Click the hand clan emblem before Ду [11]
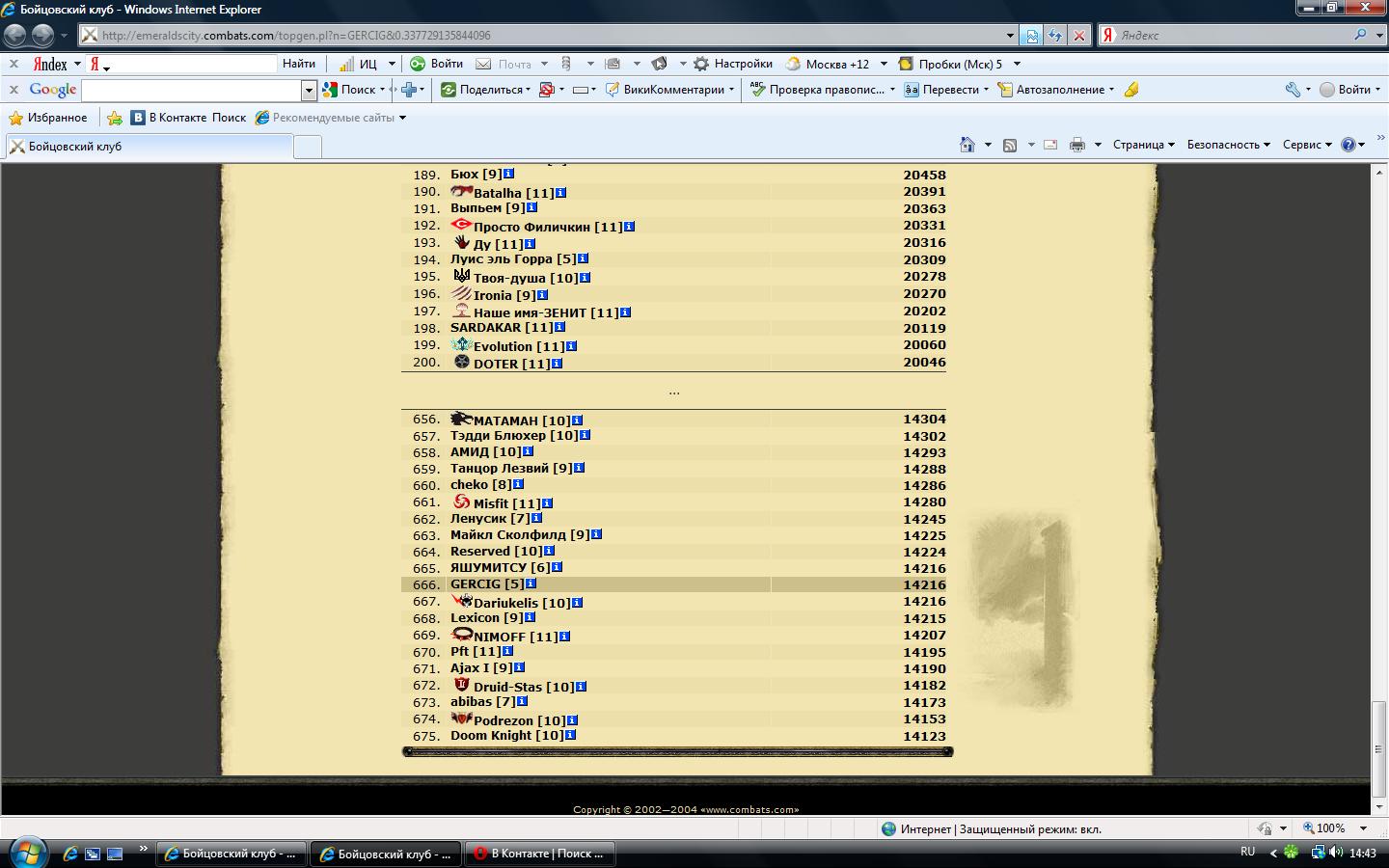This screenshot has height=868, width=1389. tap(462, 242)
